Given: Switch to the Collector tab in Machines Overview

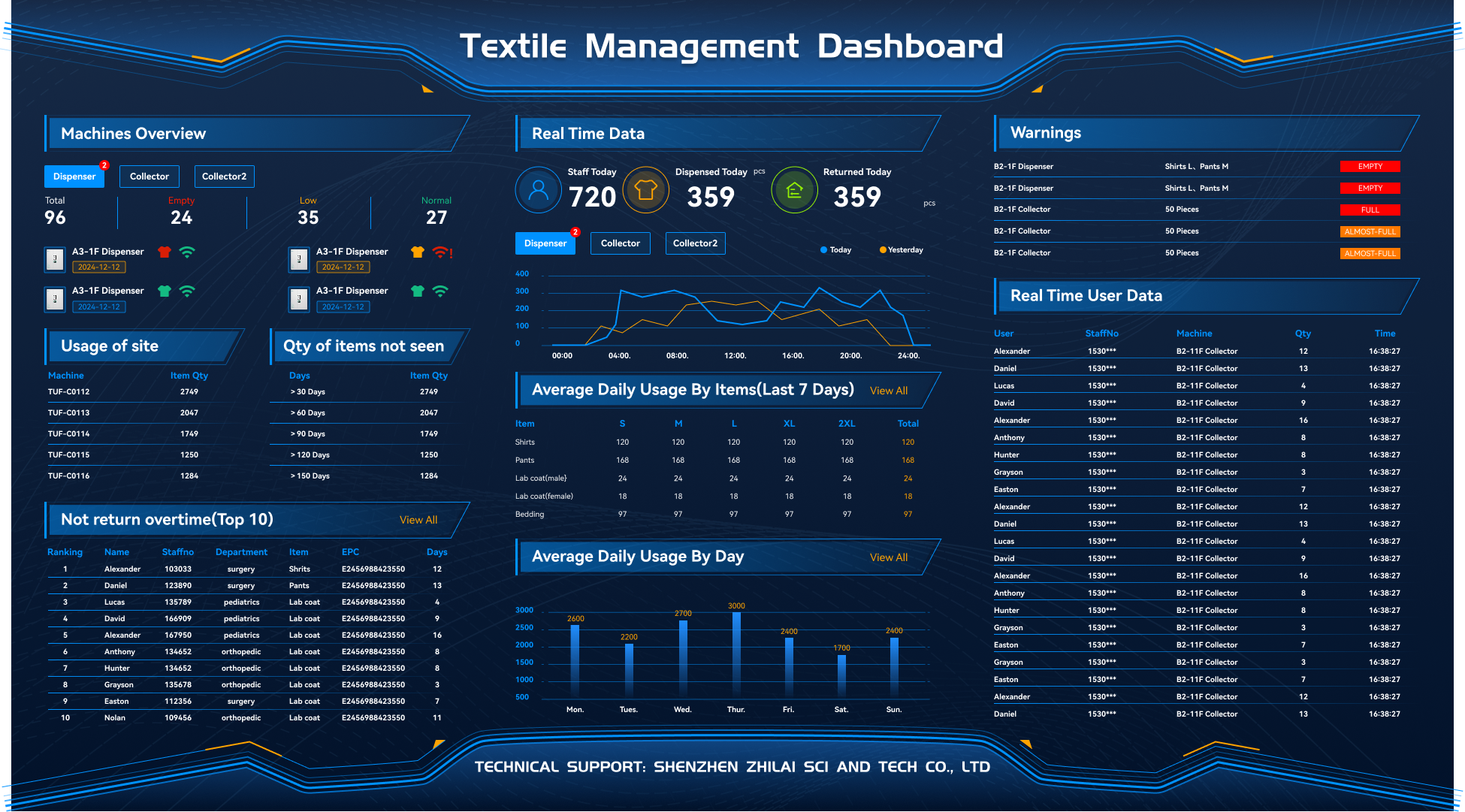Looking at the screenshot, I should click(149, 176).
